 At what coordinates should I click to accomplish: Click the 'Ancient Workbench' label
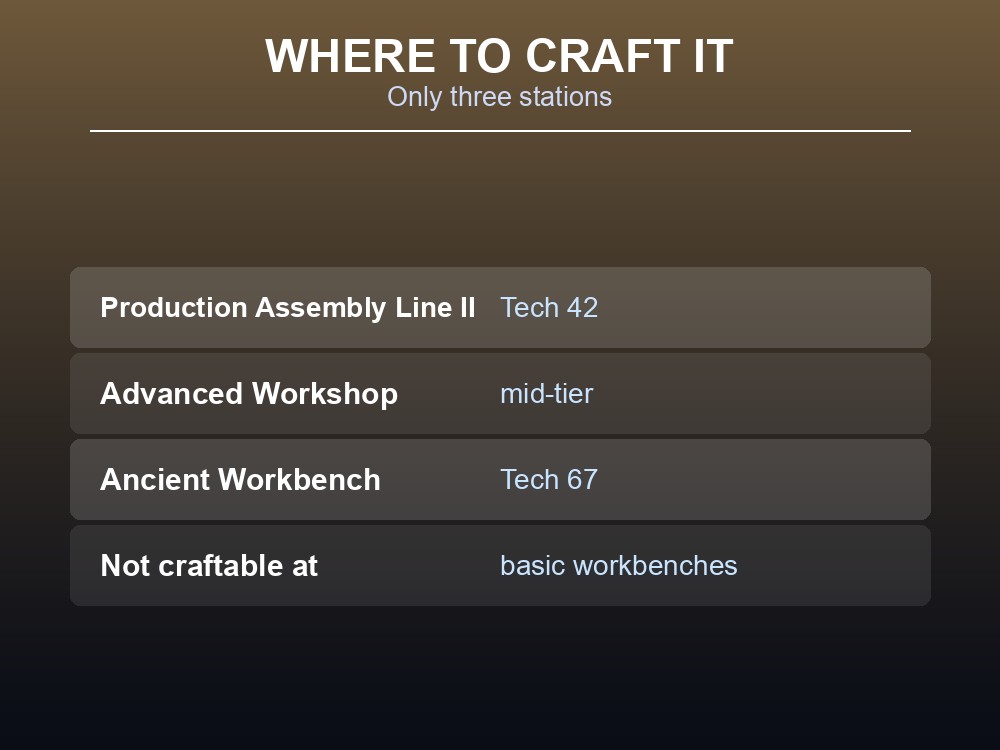[x=240, y=480]
